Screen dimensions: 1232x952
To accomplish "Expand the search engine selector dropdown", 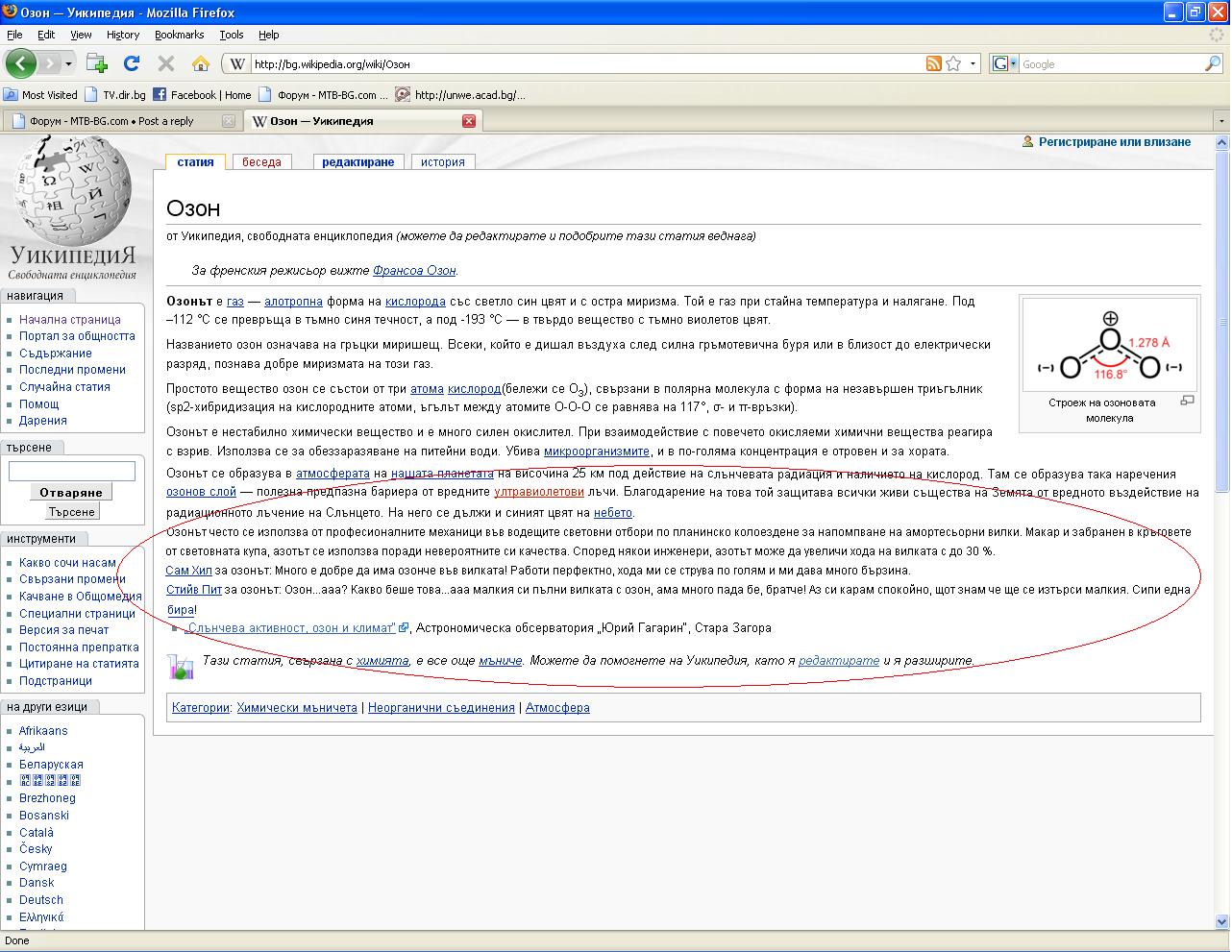I will 1005,64.
